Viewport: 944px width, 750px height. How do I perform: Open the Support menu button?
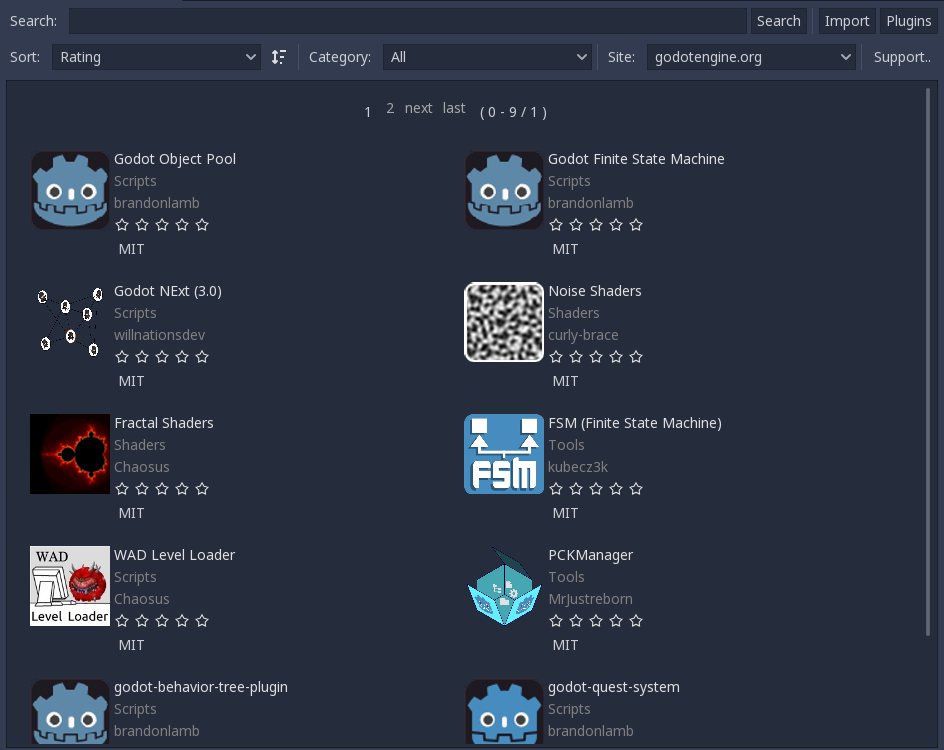click(x=902, y=57)
